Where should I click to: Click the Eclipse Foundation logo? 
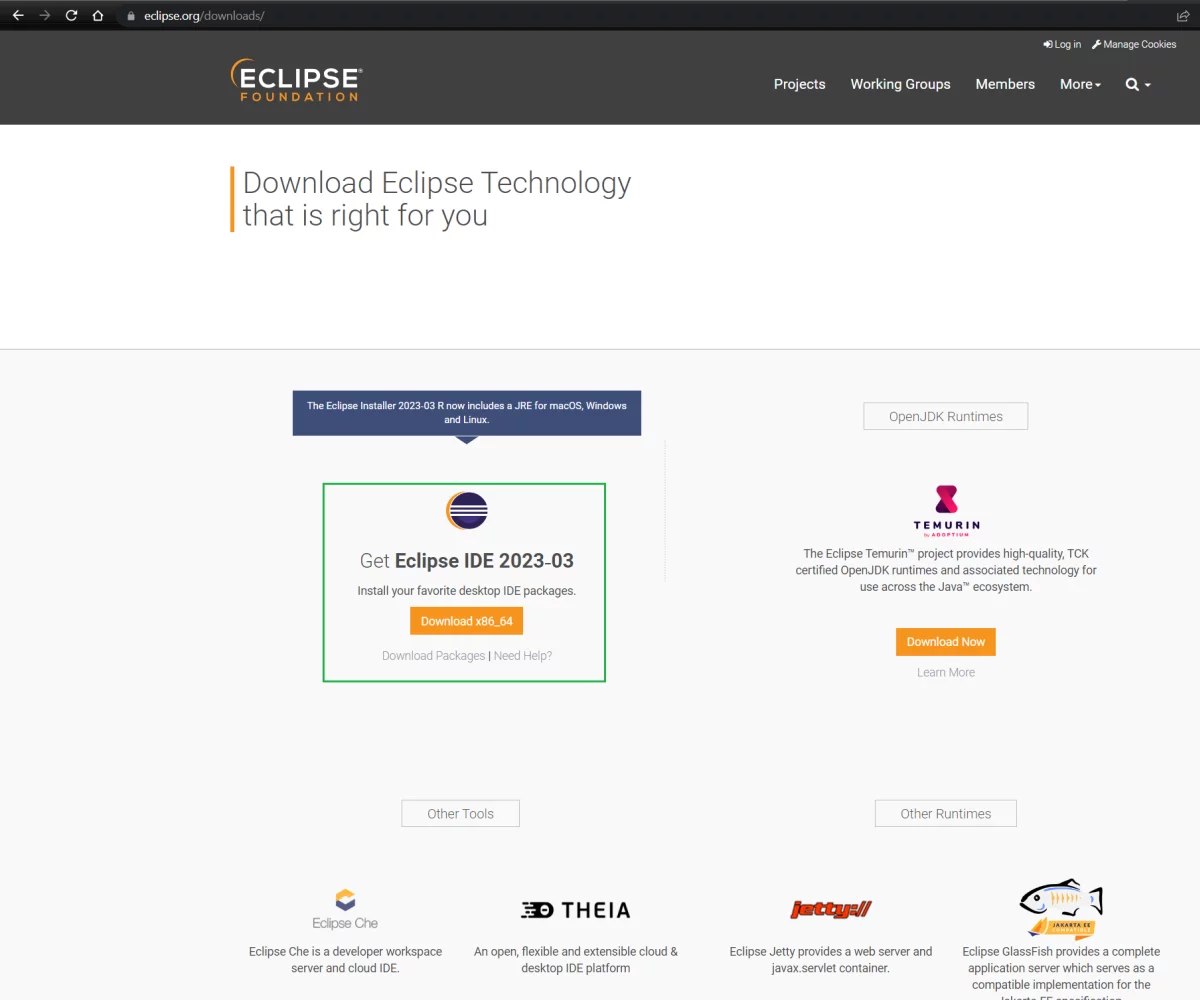[296, 81]
